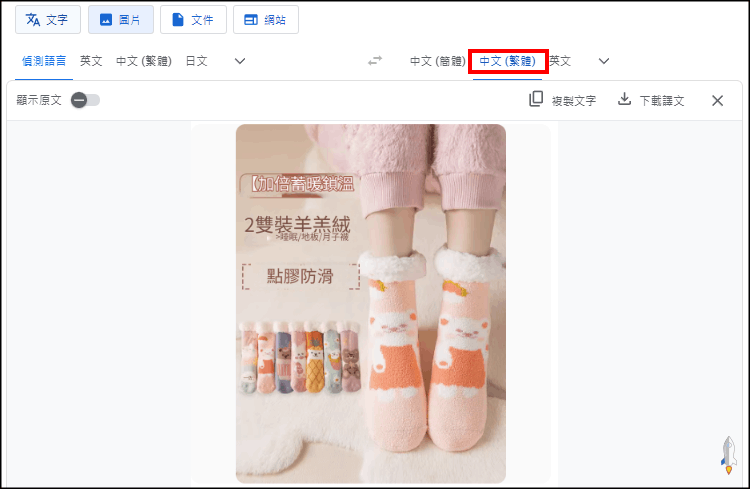Close the translated image panel
Viewport: 750px width, 489px height.
717,100
